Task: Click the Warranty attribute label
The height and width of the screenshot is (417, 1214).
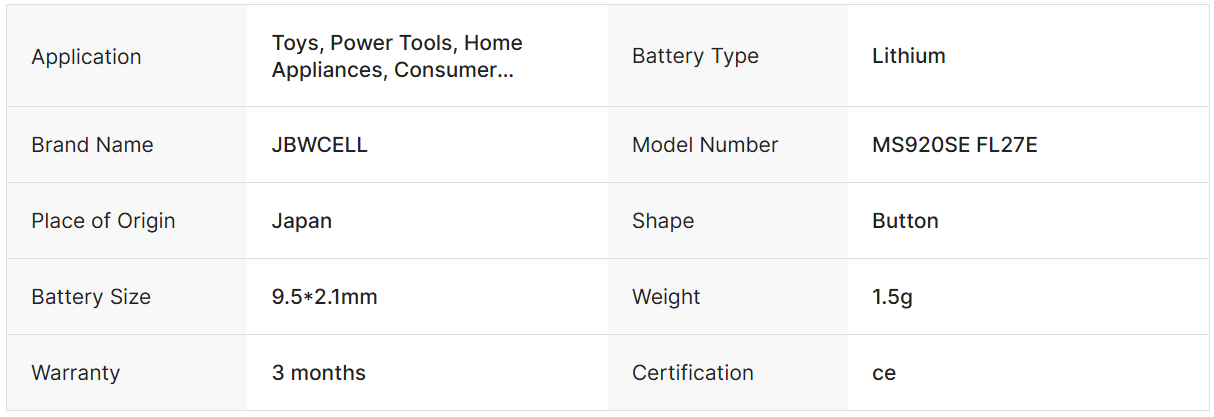Action: pos(75,373)
